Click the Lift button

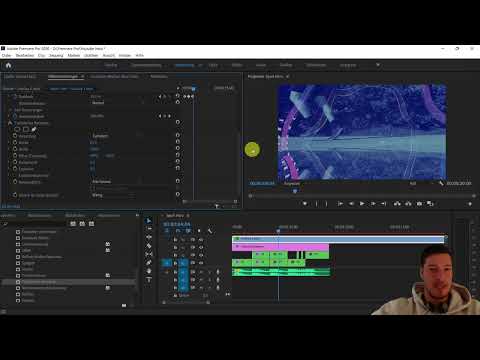click(x=397, y=203)
